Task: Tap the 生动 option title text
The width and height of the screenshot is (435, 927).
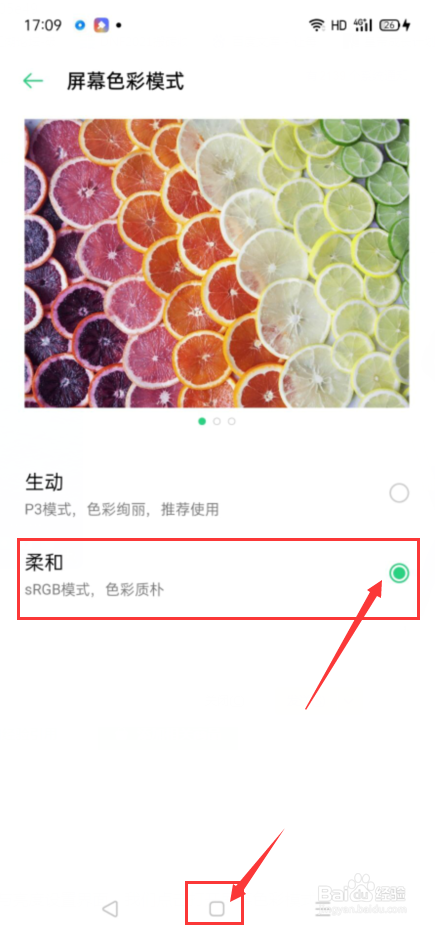Action: pos(44,482)
